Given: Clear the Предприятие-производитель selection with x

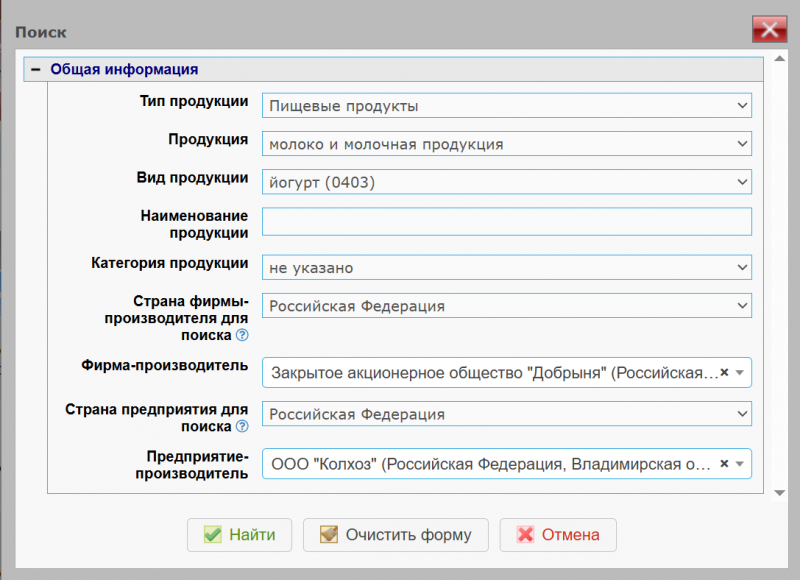Looking at the screenshot, I should pos(724,464).
